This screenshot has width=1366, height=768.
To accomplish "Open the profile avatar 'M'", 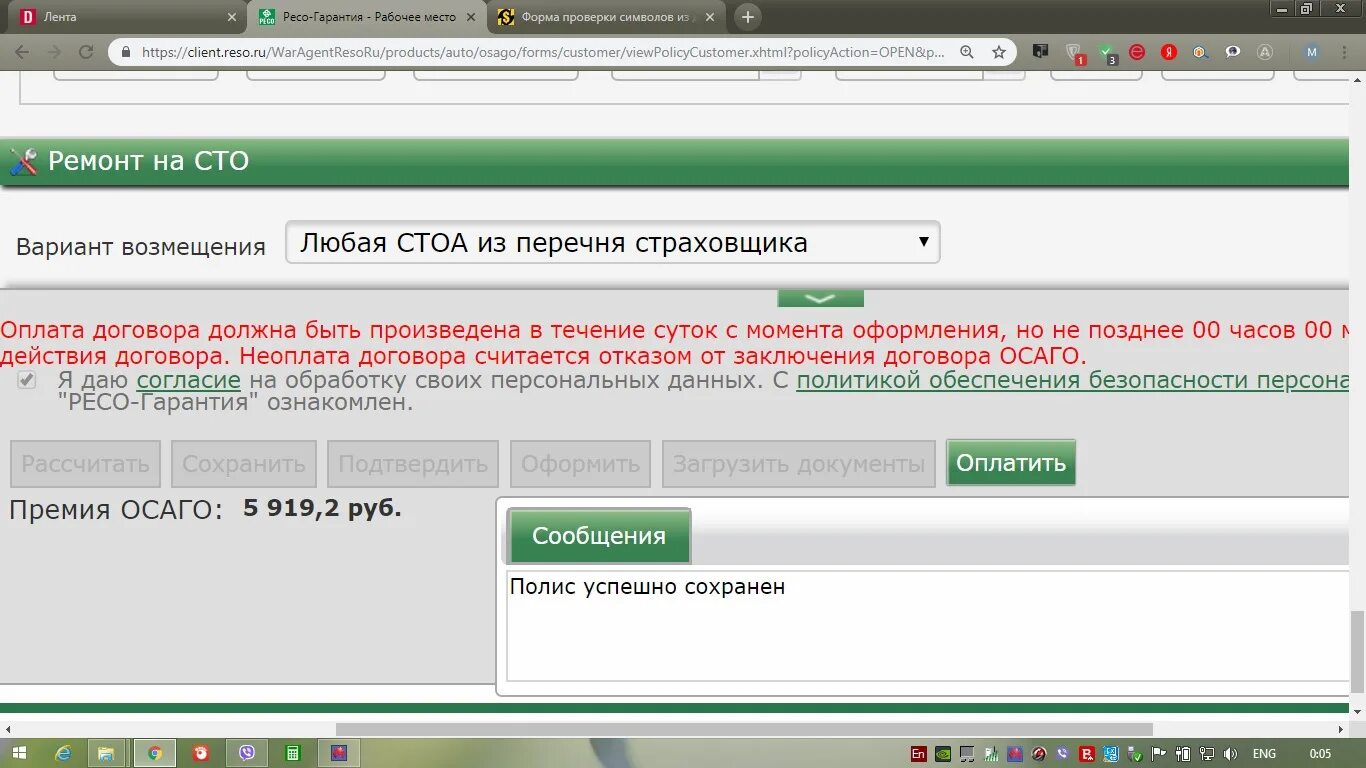I will [1312, 52].
